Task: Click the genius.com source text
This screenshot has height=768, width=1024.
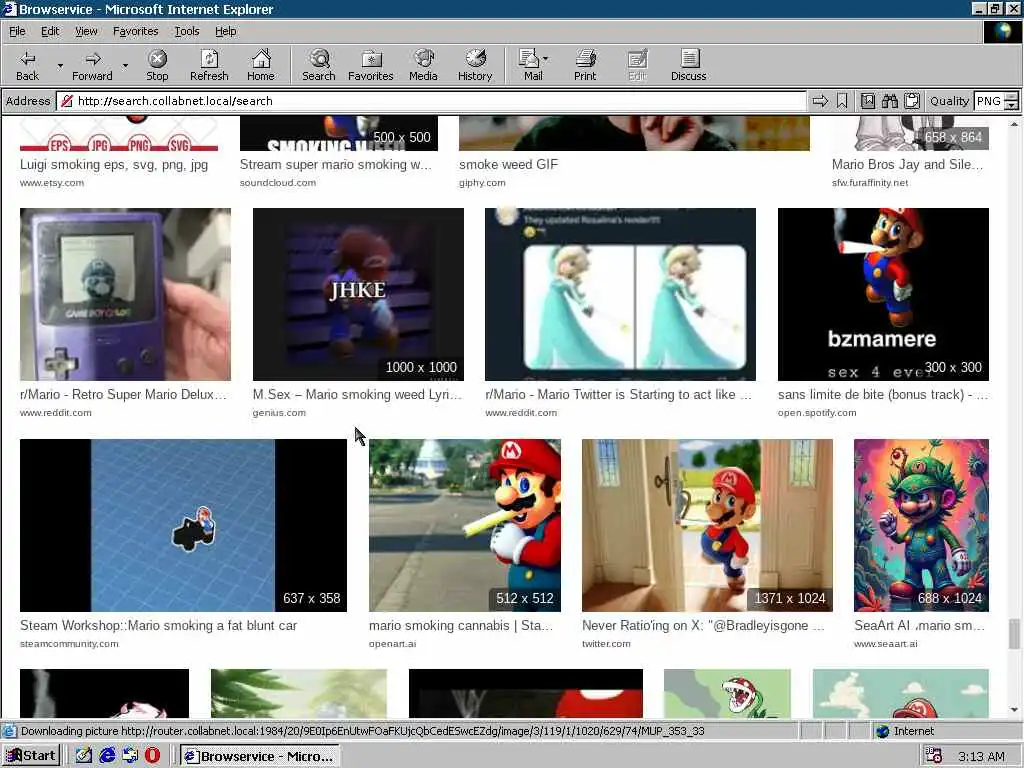Action: (x=279, y=413)
